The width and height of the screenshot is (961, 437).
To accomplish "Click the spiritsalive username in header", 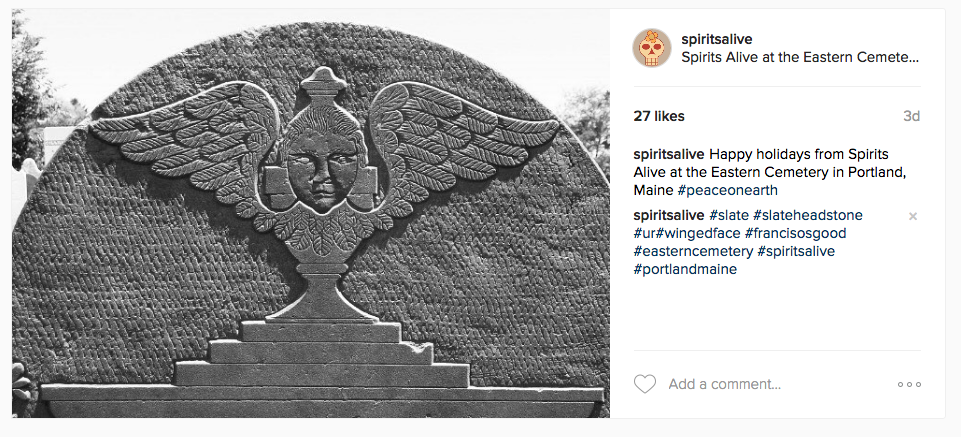I will point(716,39).
